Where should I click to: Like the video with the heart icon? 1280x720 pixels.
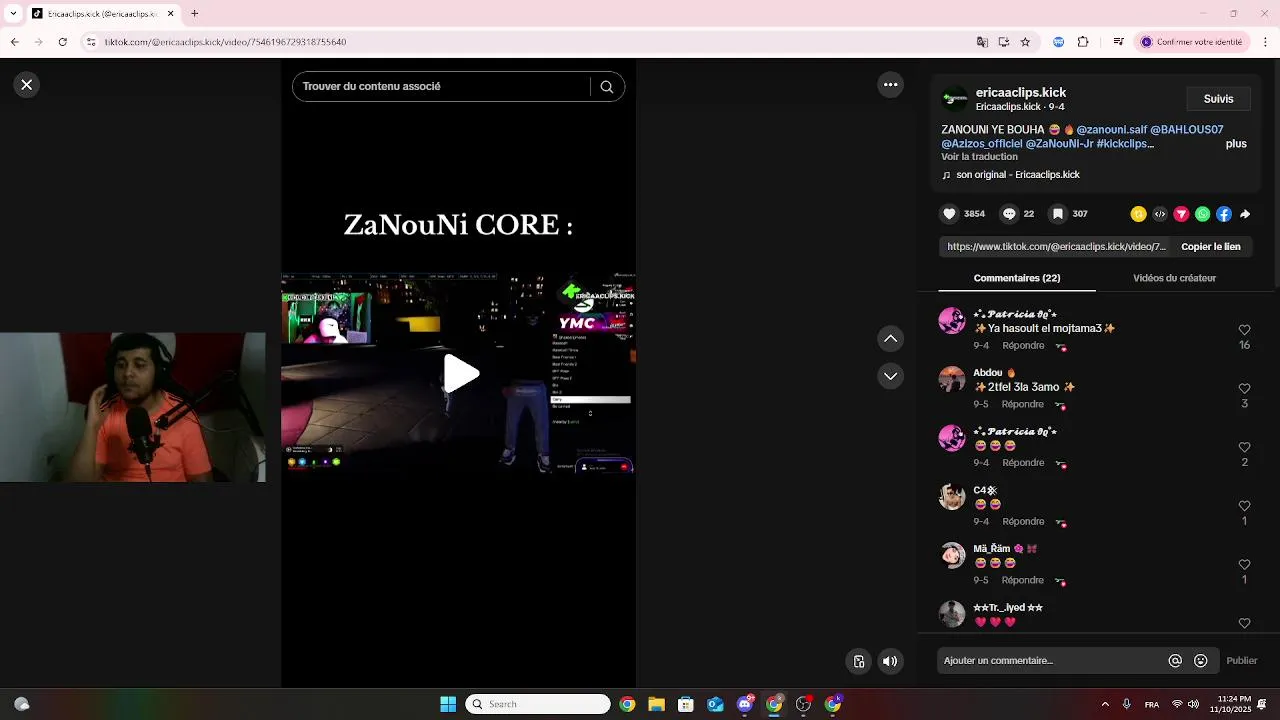tap(950, 214)
